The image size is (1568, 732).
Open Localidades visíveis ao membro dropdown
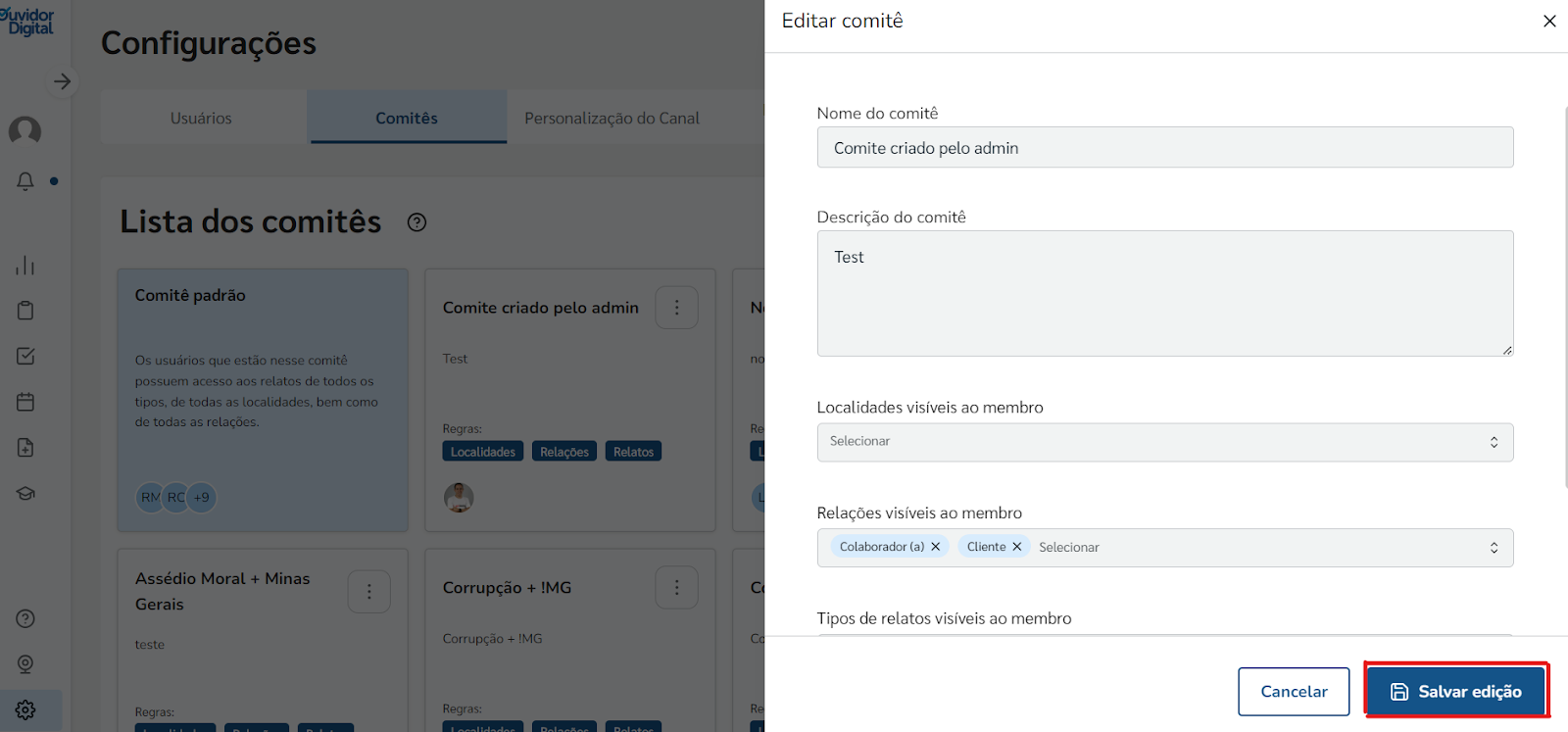pyautogui.click(x=1165, y=442)
